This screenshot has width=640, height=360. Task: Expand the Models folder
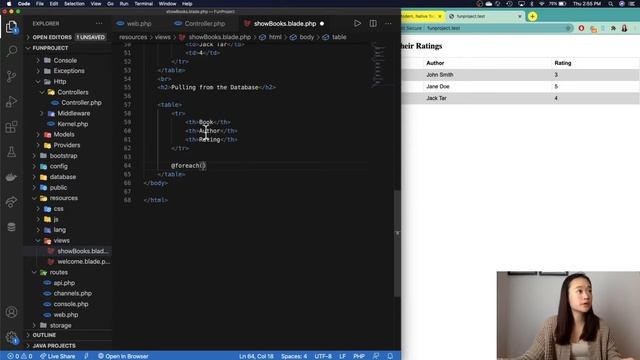click(x=64, y=135)
